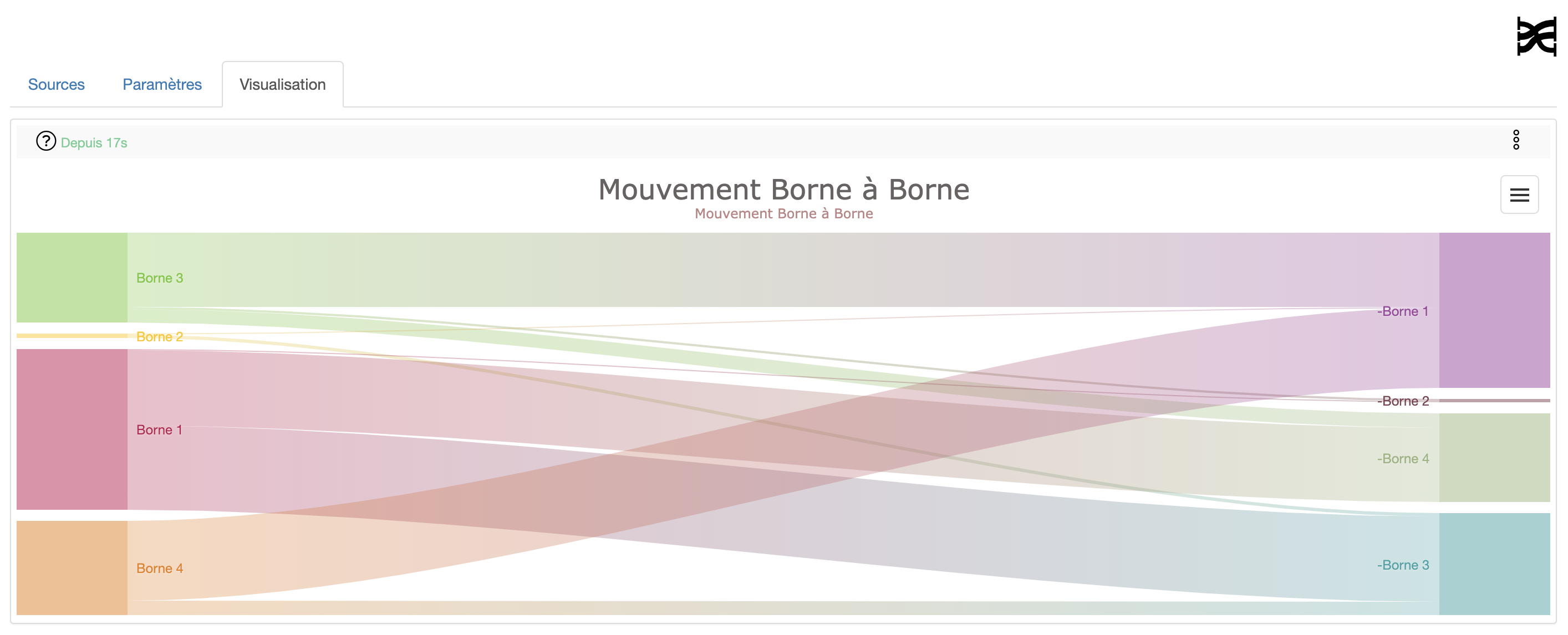Click the 'Borne 1' source label
1568x635 pixels.
coord(159,430)
